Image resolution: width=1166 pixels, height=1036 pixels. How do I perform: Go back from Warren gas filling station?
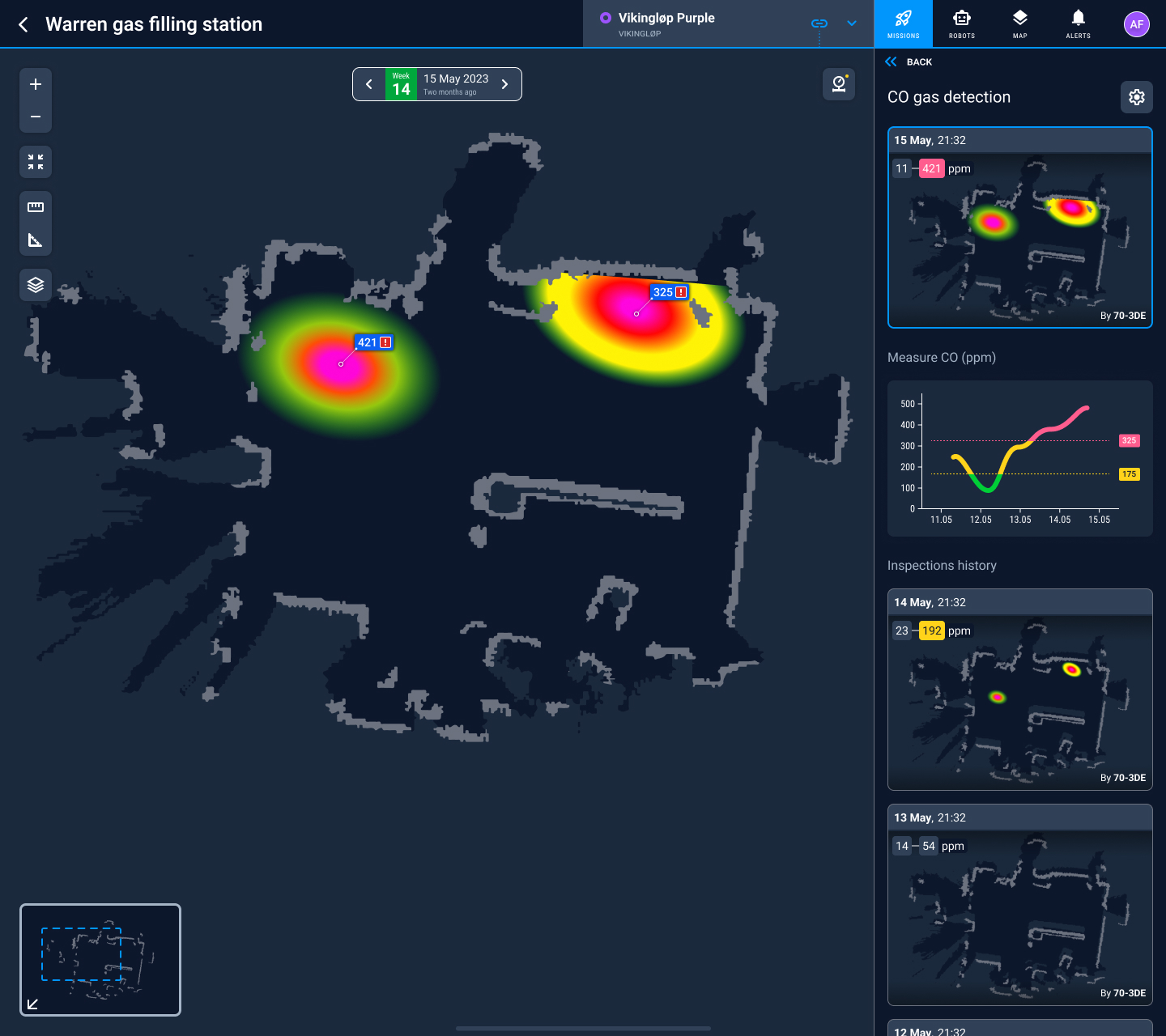[23, 24]
